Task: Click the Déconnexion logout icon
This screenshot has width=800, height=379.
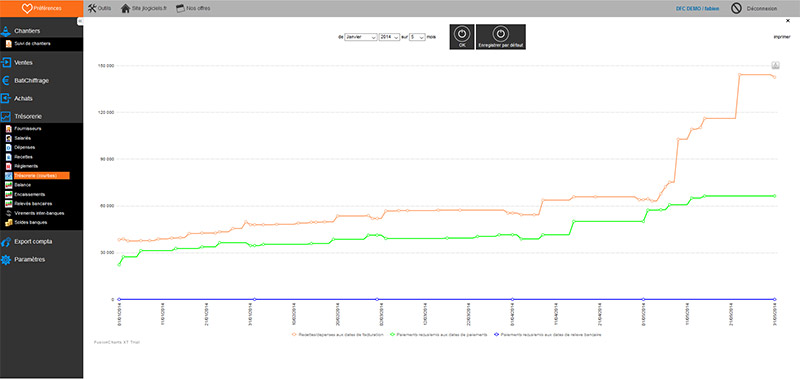Action: pyautogui.click(x=736, y=9)
